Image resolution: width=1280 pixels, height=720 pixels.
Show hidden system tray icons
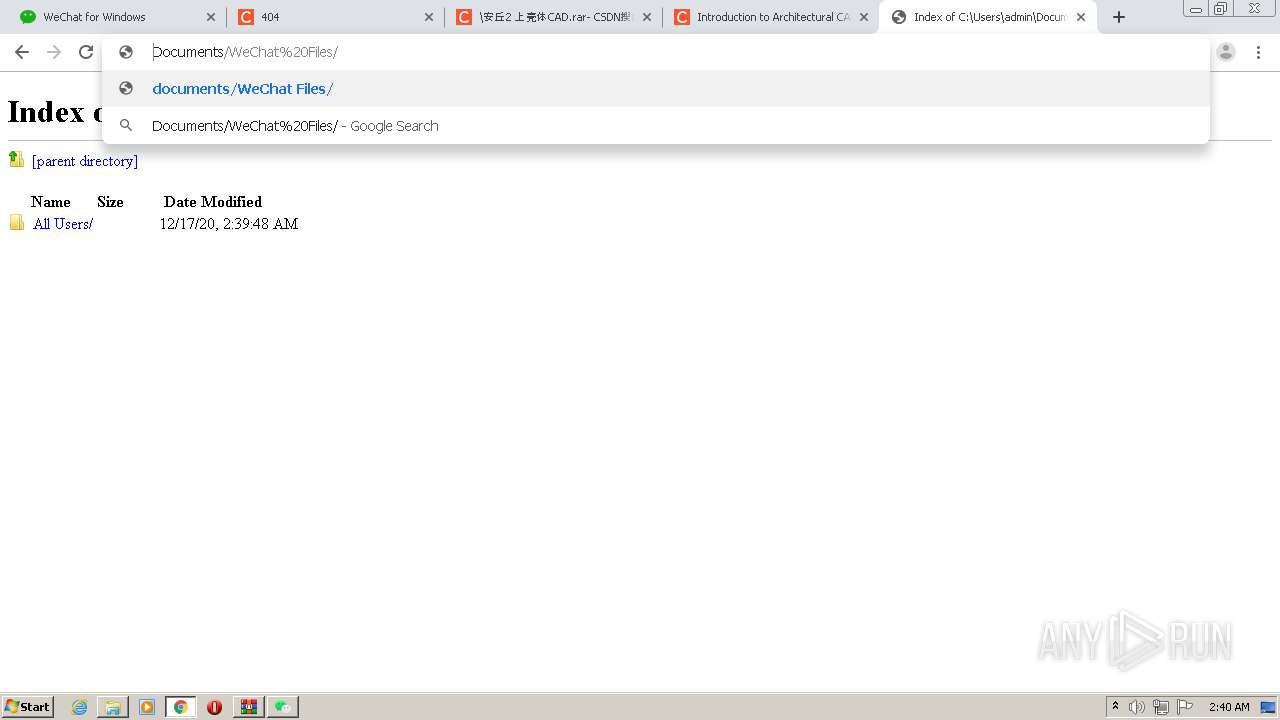[1115, 707]
